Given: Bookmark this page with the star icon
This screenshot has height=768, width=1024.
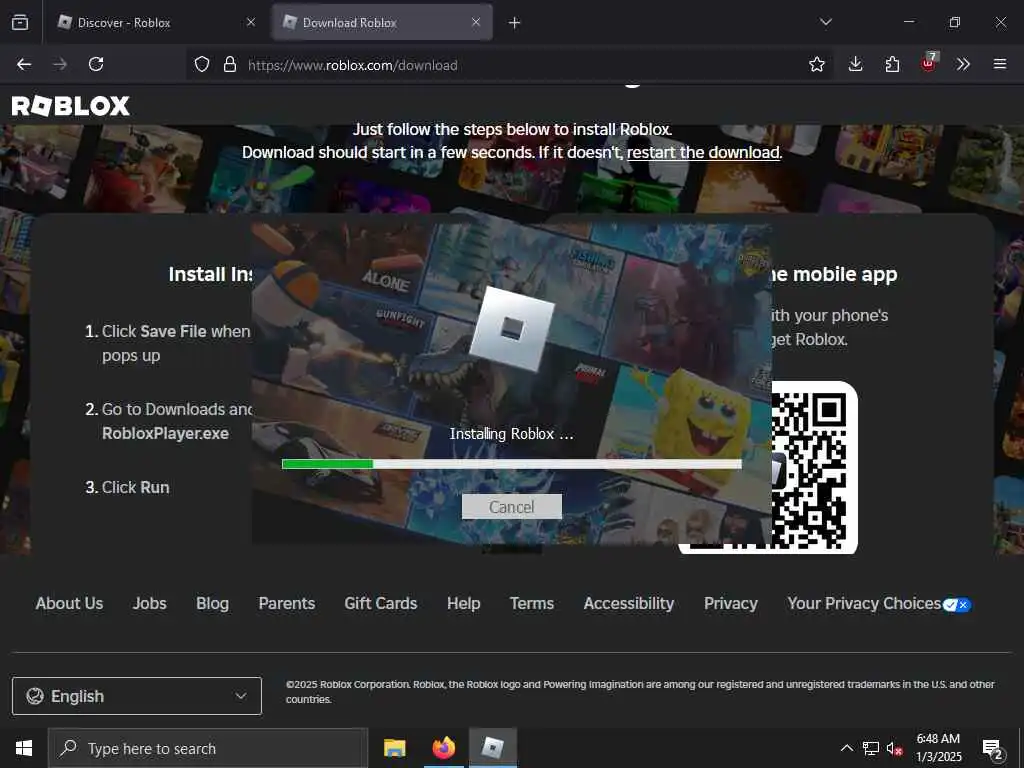Looking at the screenshot, I should pos(816,64).
